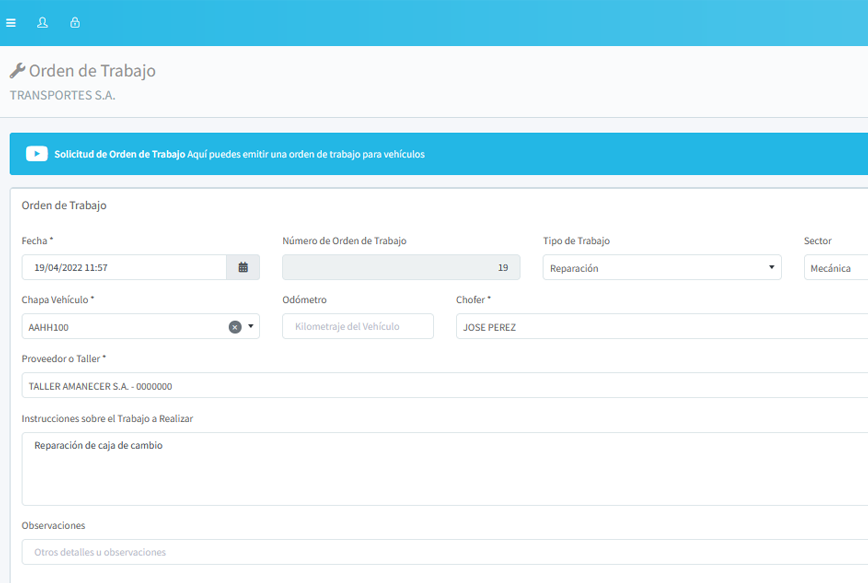Play the YouTube tutorial video icon
This screenshot has height=583, width=868.
pos(37,154)
